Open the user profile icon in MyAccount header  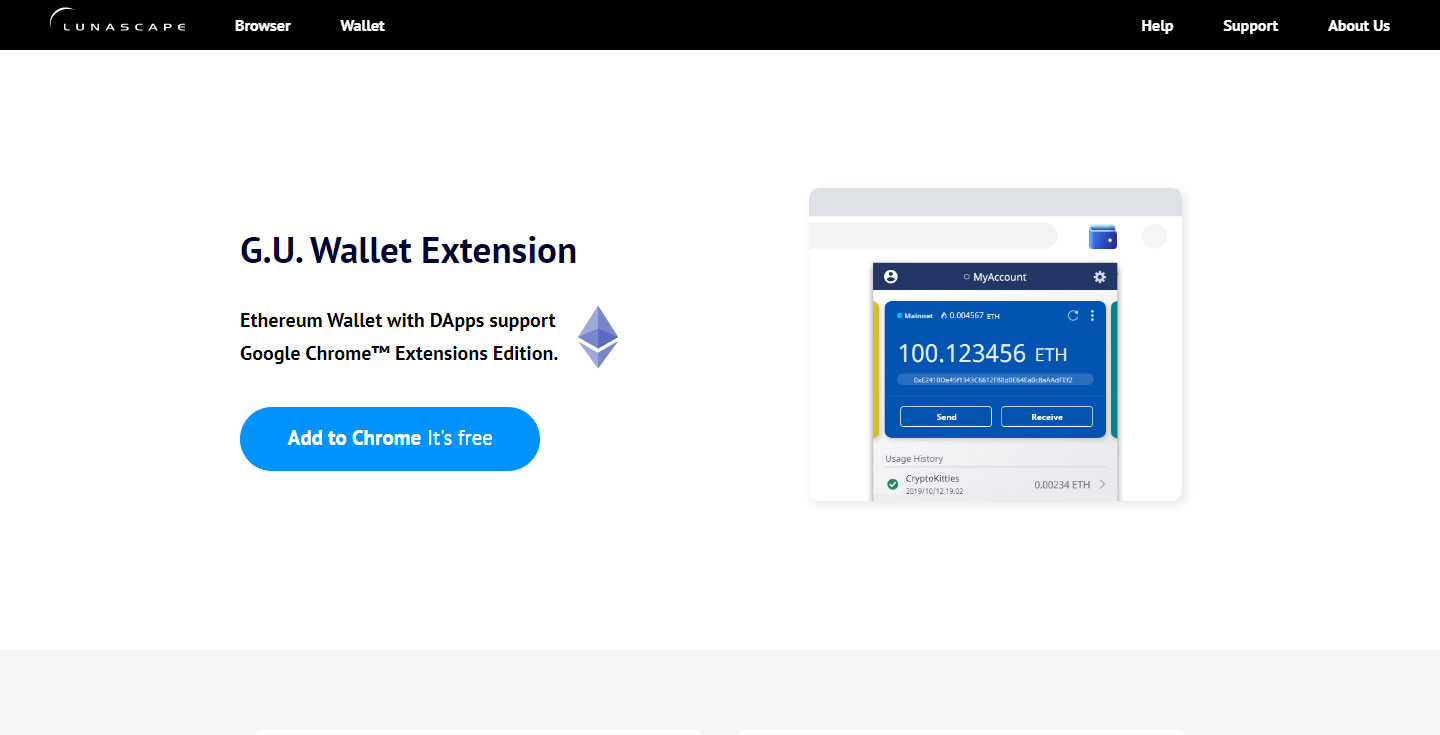coord(891,277)
